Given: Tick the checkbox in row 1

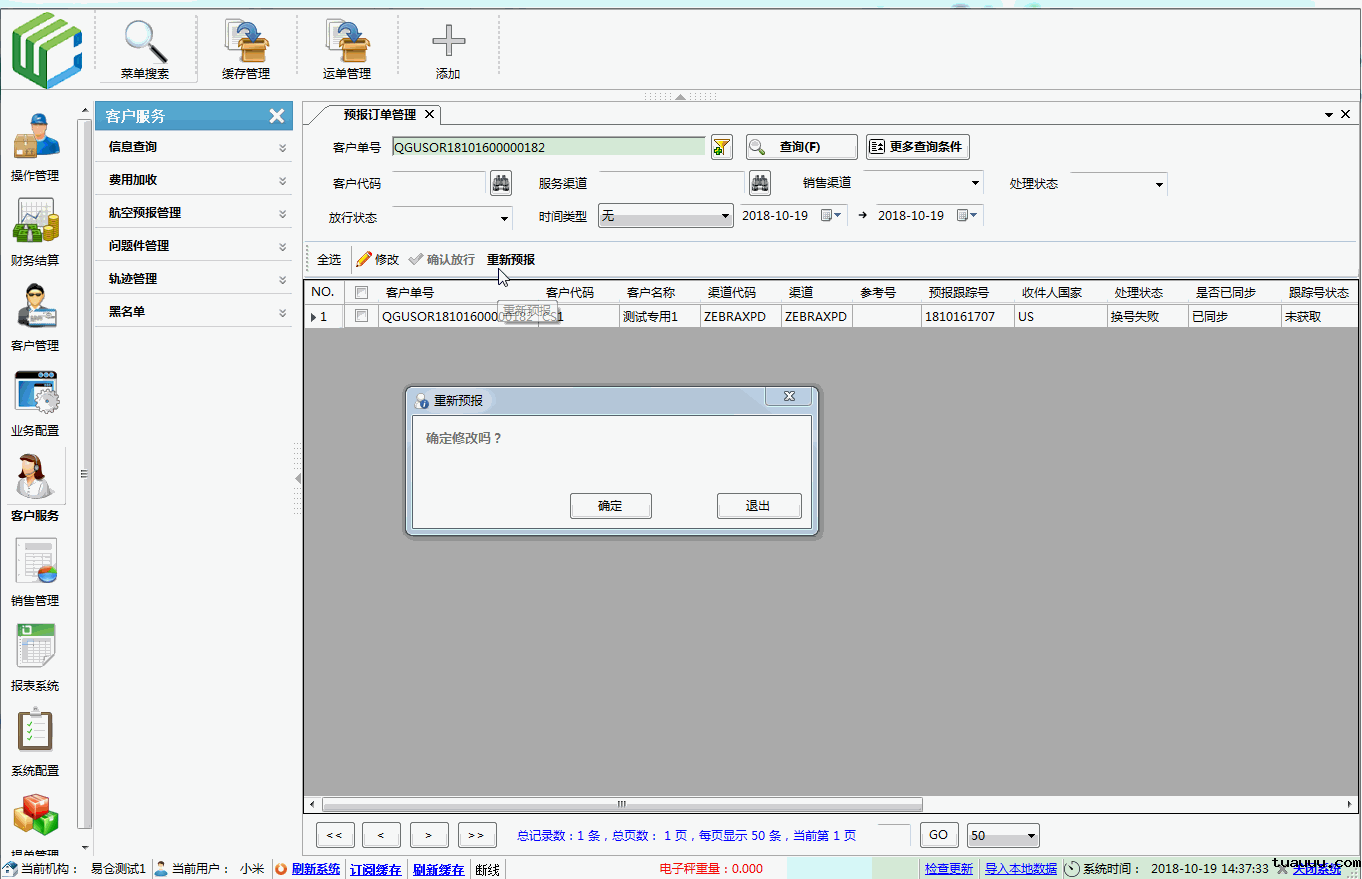Looking at the screenshot, I should click(x=362, y=316).
